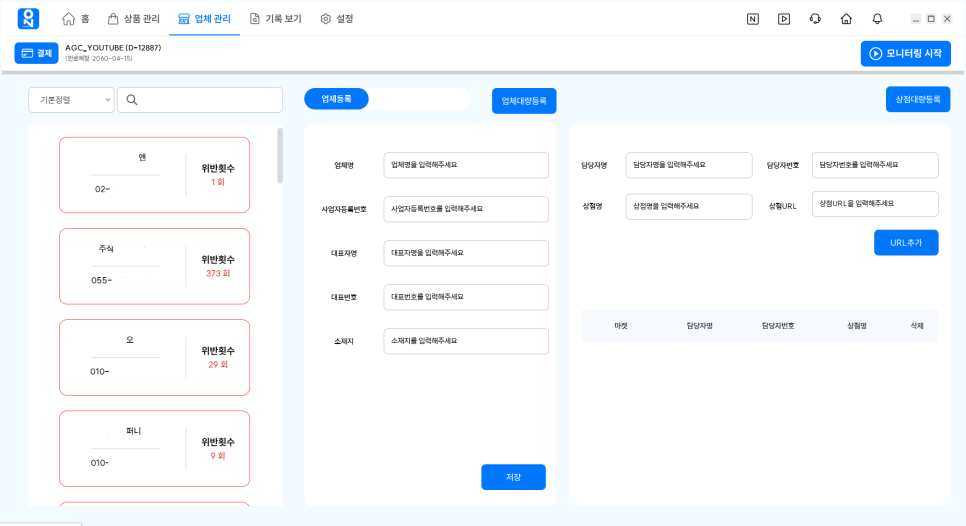
Task: Start monitoring with 모니터링 시작 button
Action: point(906,54)
